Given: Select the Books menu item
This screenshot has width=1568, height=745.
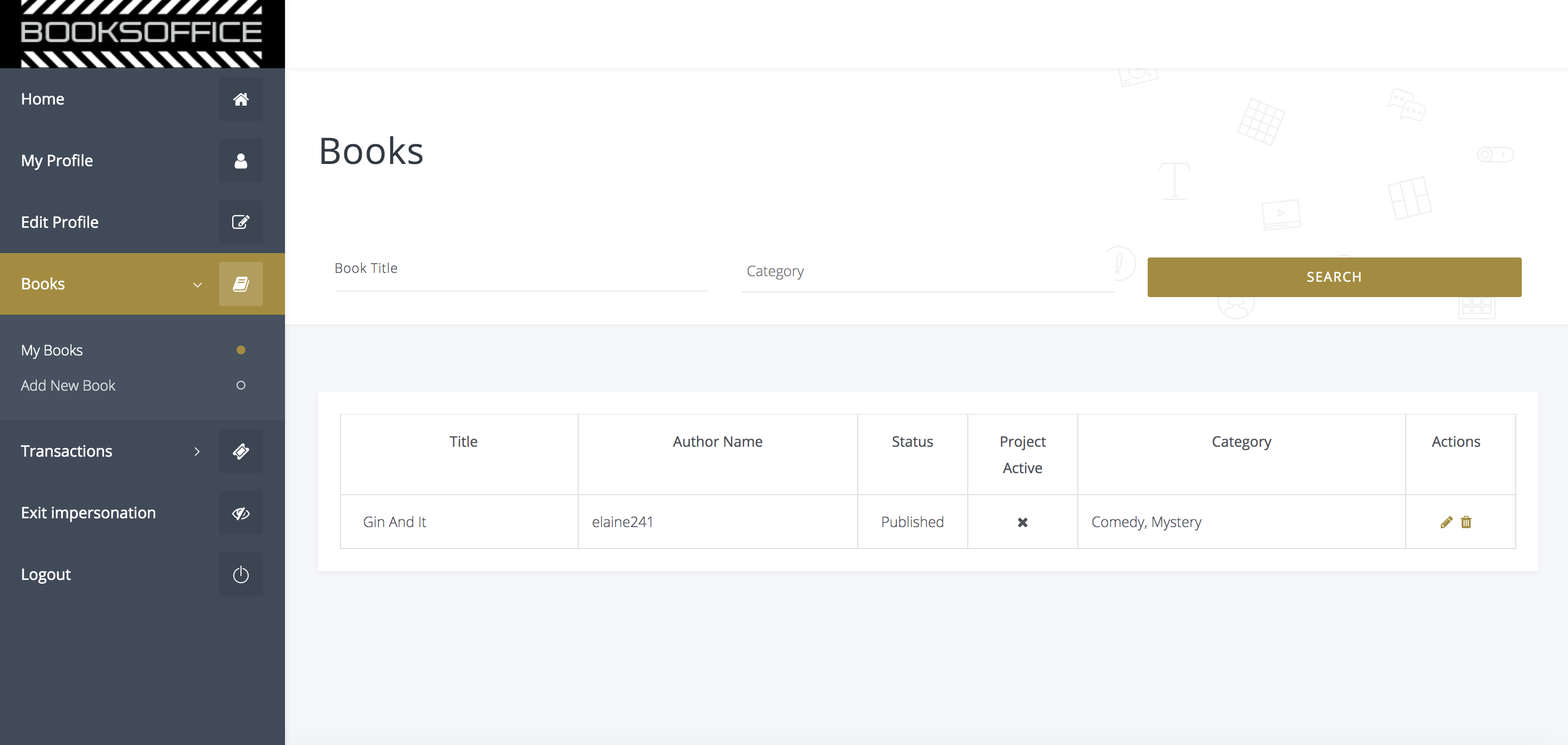Looking at the screenshot, I should point(142,283).
